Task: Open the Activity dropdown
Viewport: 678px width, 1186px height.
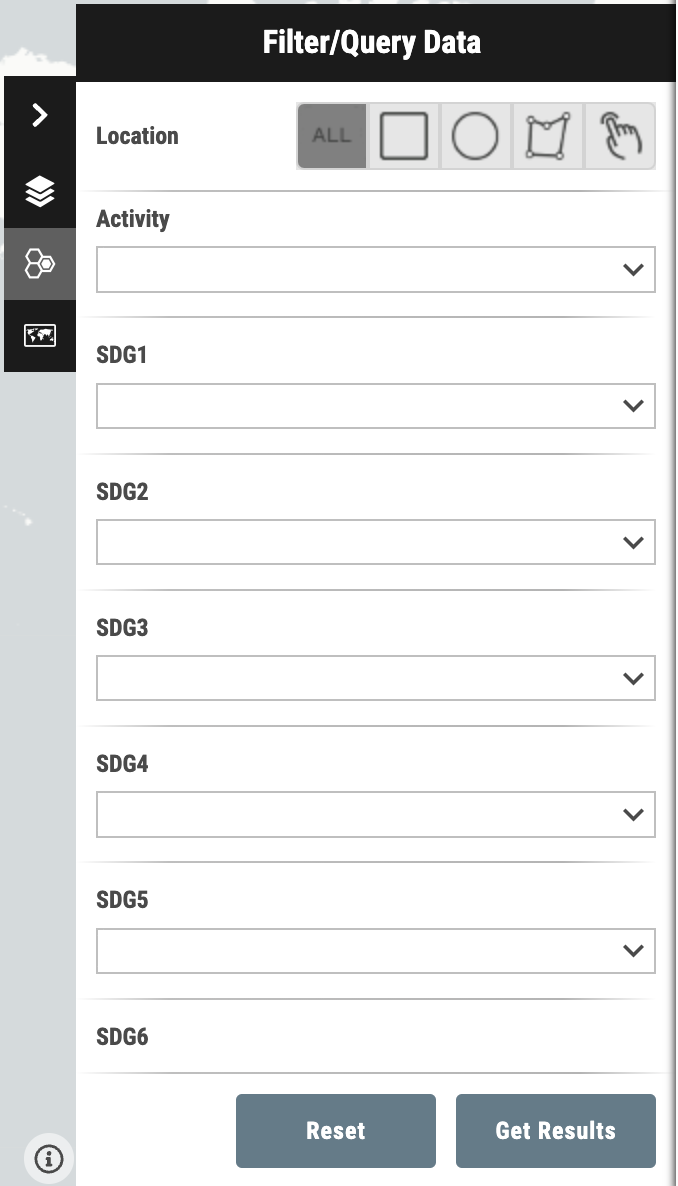Action: tap(375, 269)
